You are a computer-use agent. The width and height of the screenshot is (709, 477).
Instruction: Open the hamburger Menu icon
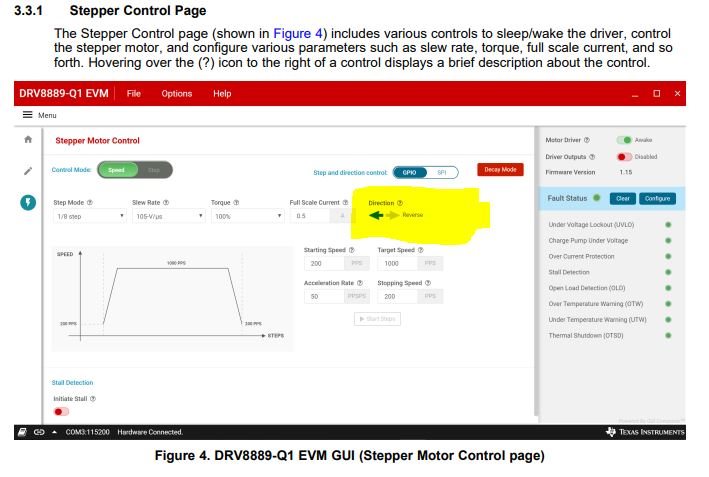28,115
